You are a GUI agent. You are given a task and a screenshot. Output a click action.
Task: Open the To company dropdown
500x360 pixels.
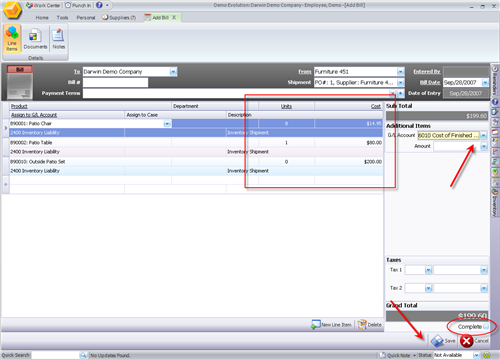pos(173,72)
